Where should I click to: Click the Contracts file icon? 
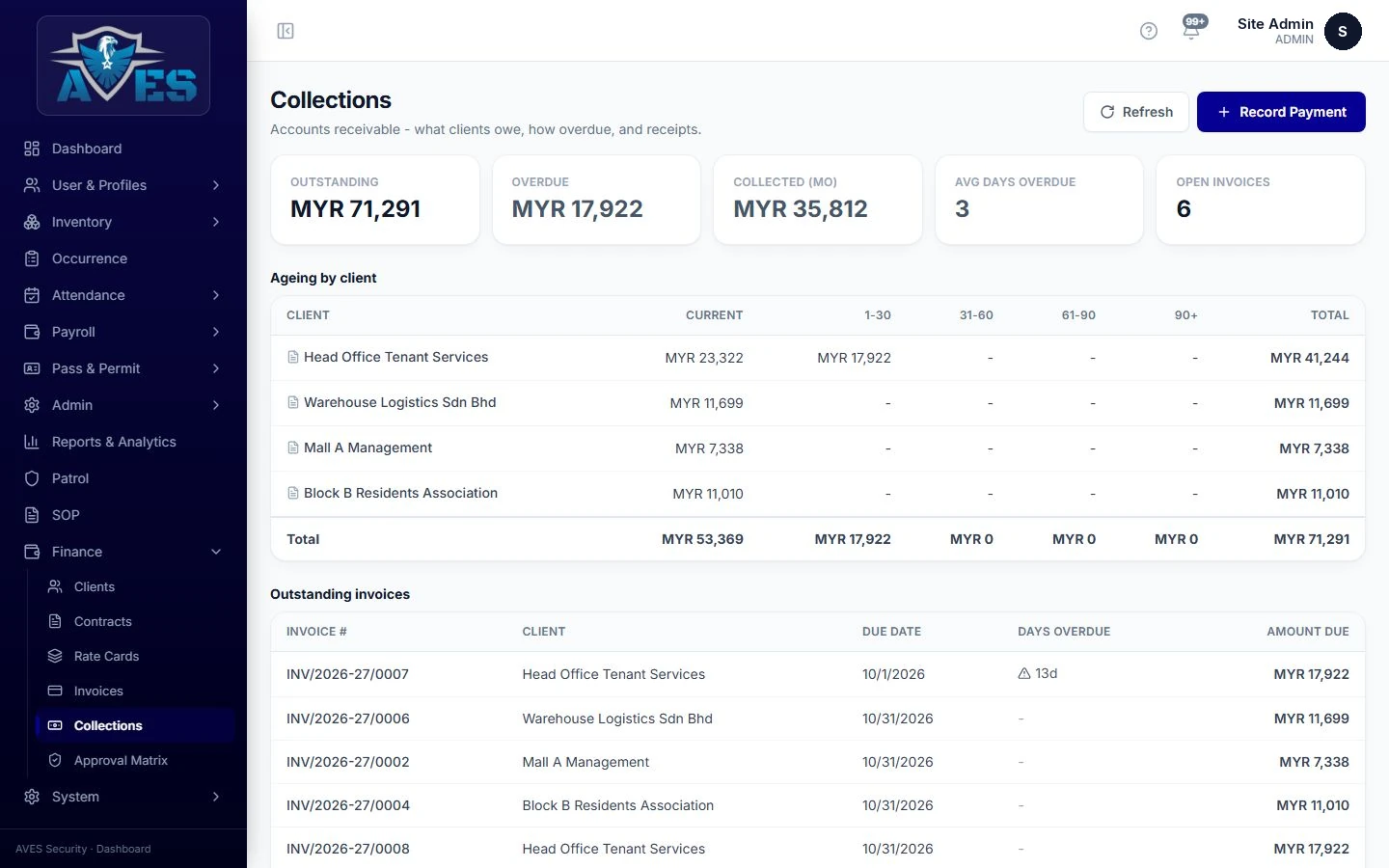(55, 621)
